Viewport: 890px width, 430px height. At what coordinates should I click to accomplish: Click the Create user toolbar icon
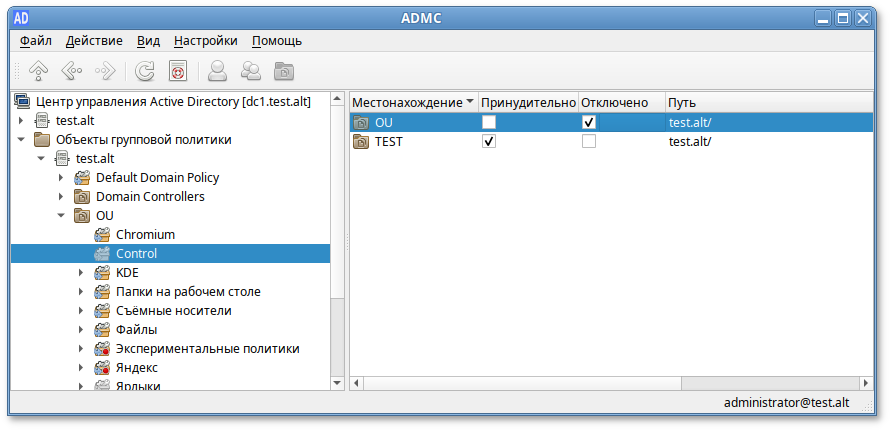[x=218, y=70]
